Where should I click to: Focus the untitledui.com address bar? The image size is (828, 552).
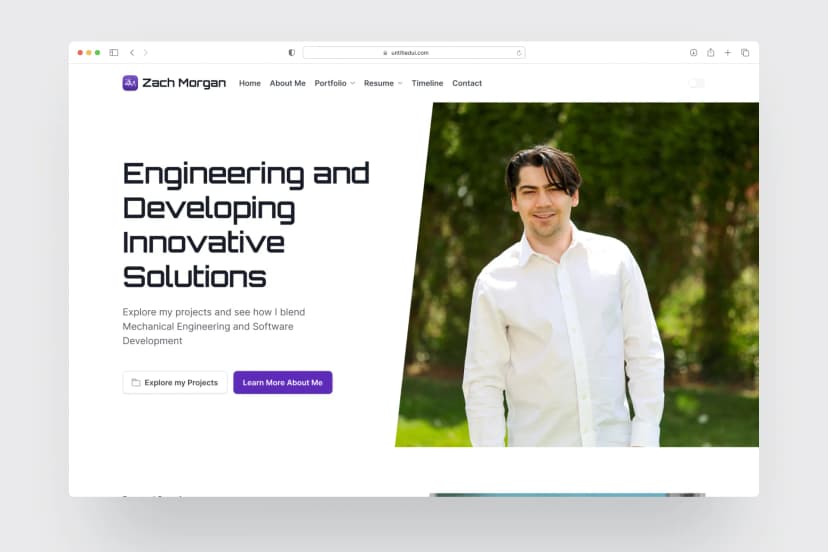pos(414,53)
